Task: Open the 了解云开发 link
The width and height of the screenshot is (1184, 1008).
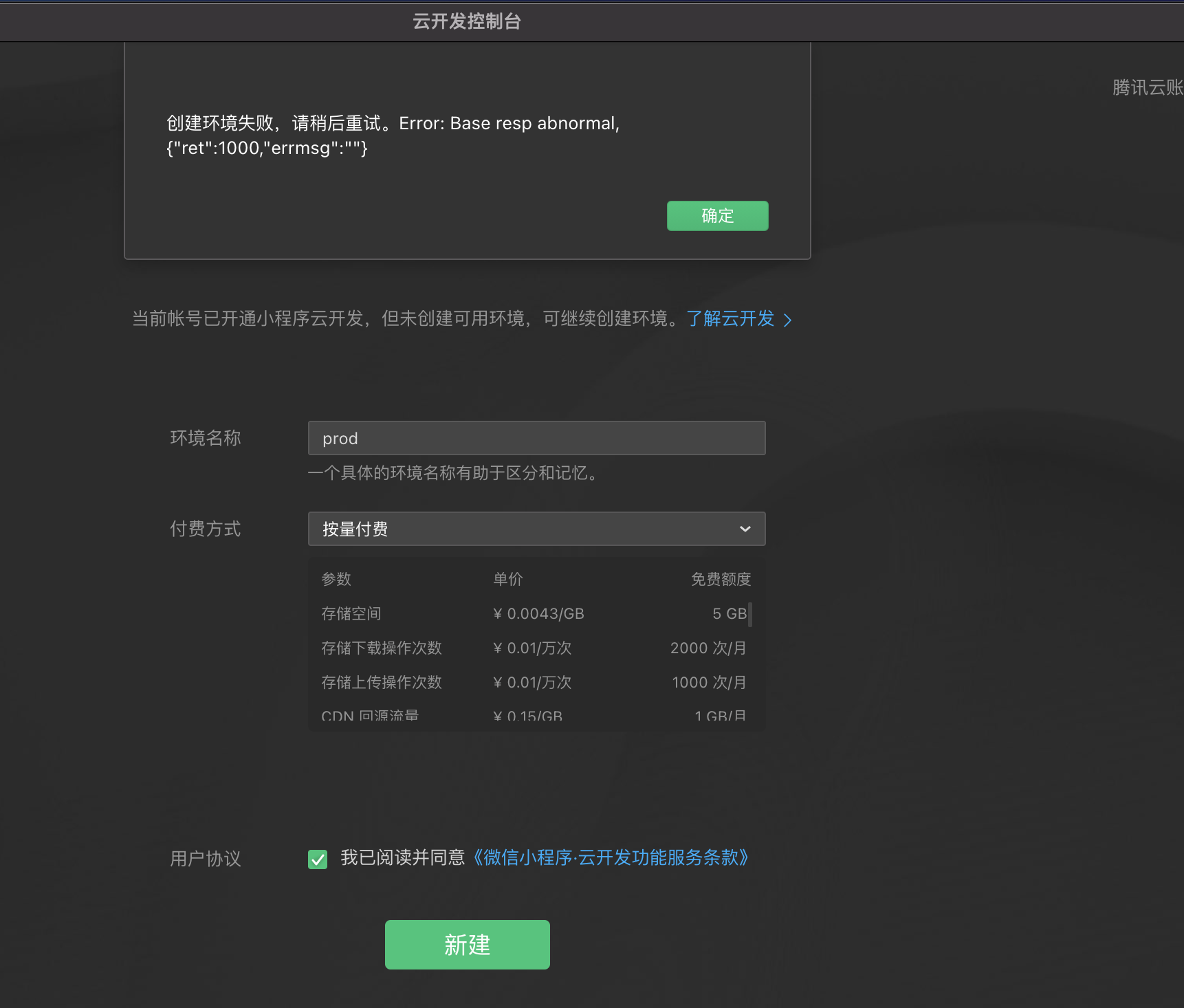Action: [738, 318]
